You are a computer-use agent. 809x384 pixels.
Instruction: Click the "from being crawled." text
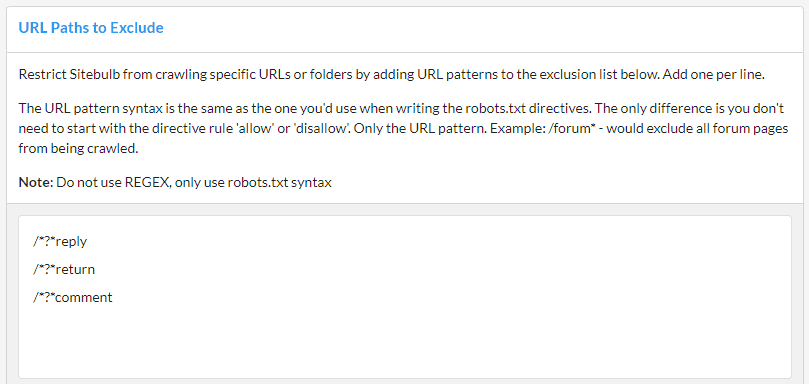click(x=78, y=149)
